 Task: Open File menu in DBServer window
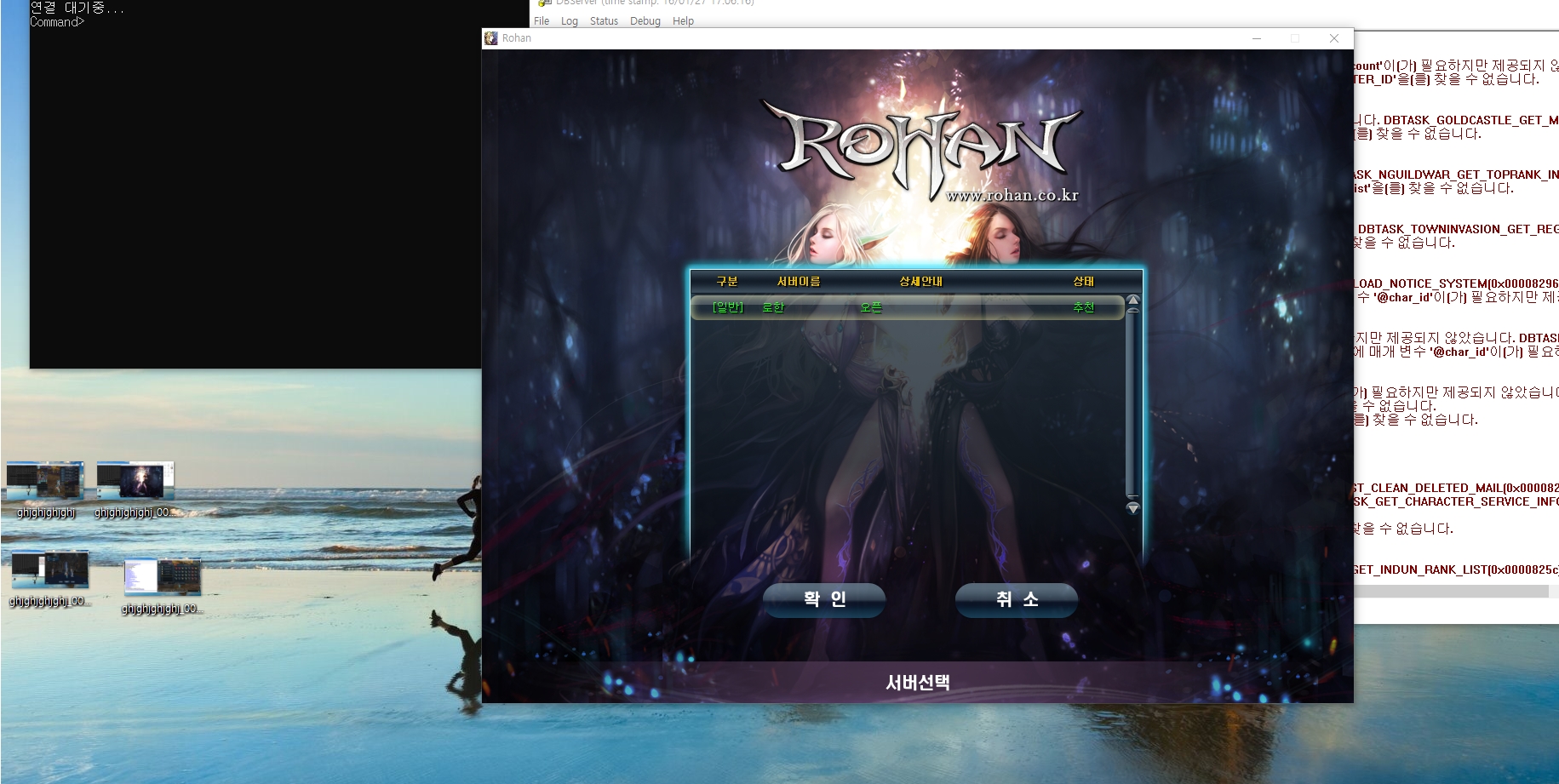pyautogui.click(x=542, y=21)
